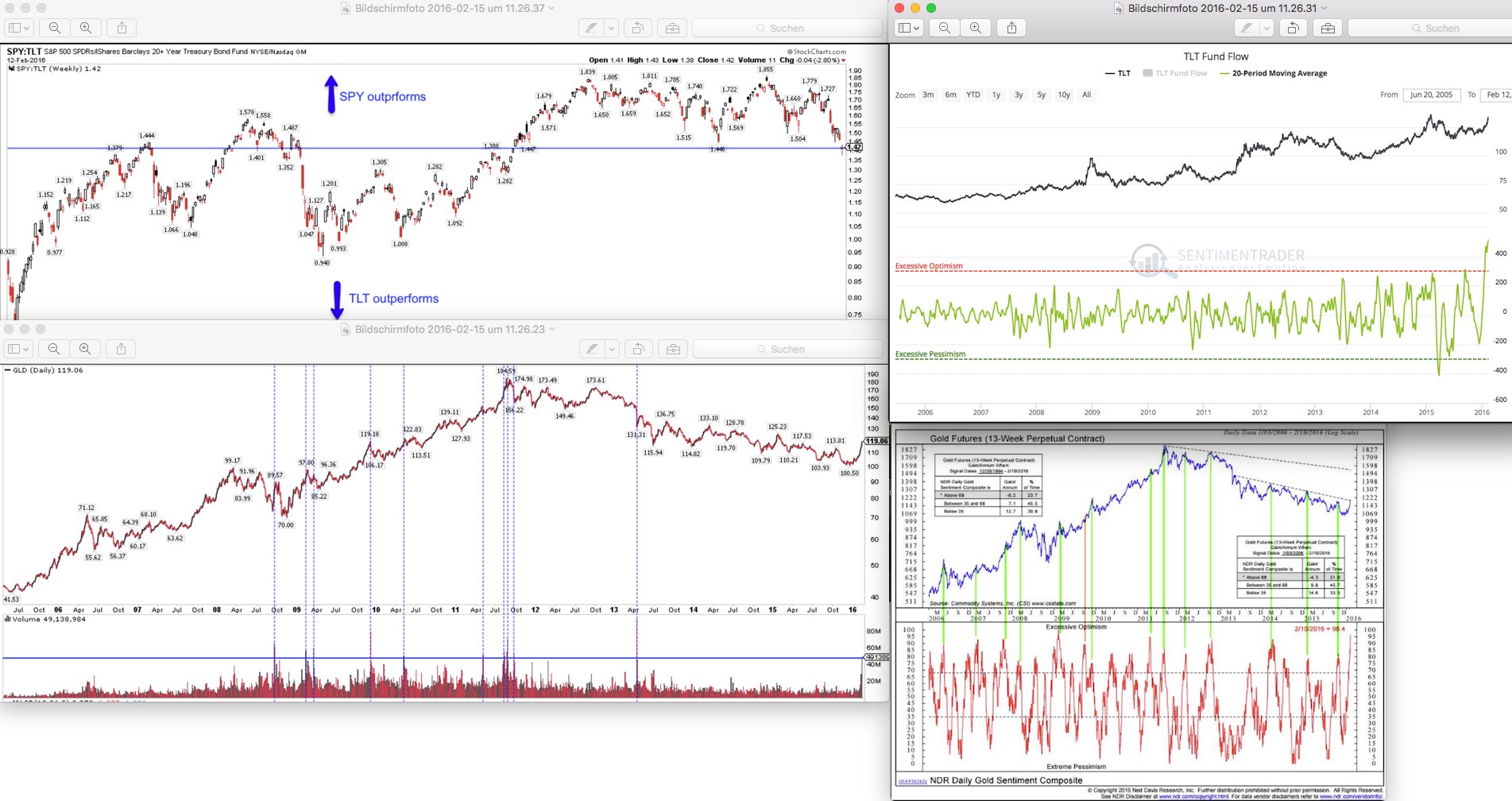1512x801 pixels.
Task: Click 'Excessive Pessimism' label on TLT Fund Flow
Action: 930,354
